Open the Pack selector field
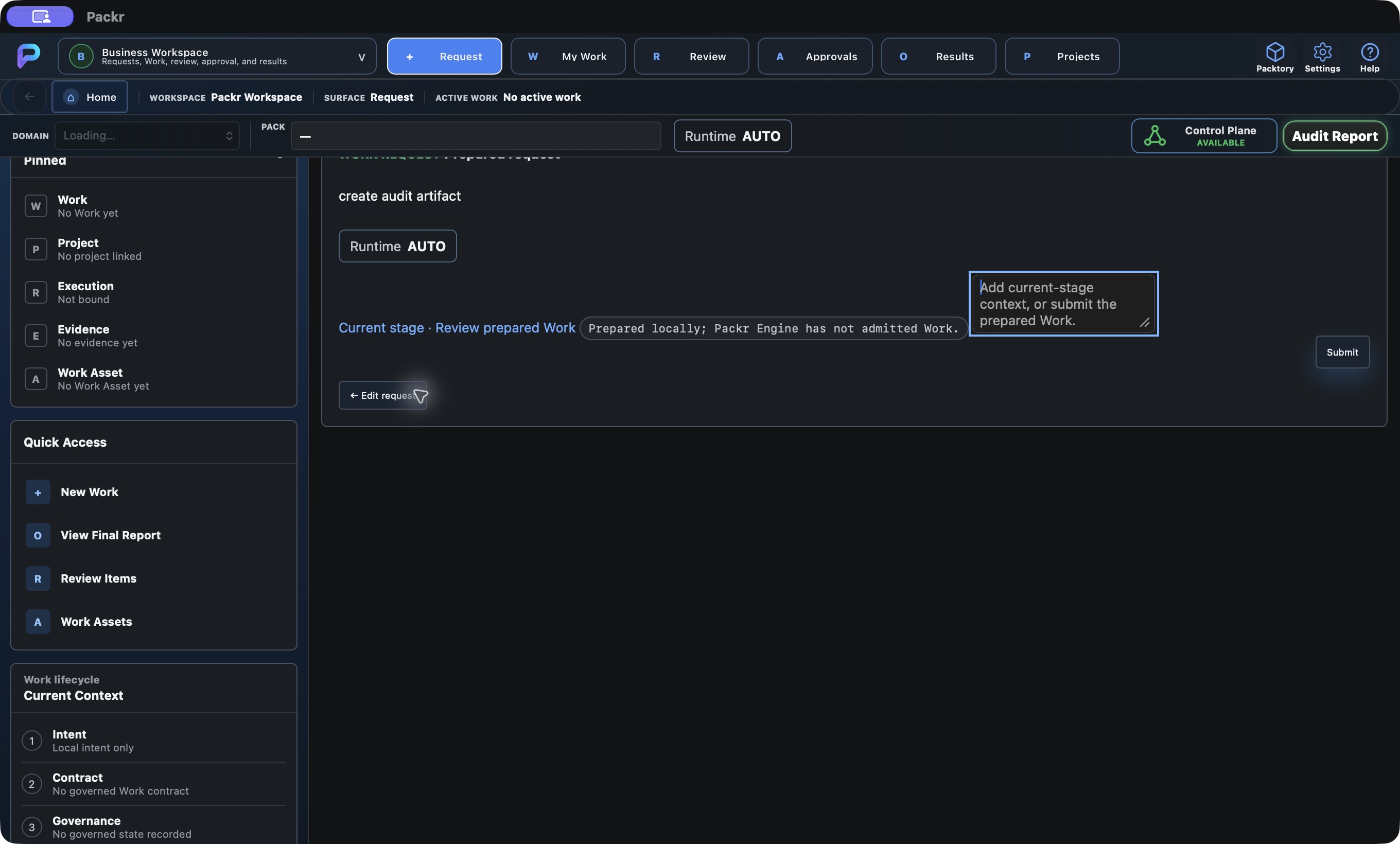The width and height of the screenshot is (1400, 844). pyautogui.click(x=476, y=136)
